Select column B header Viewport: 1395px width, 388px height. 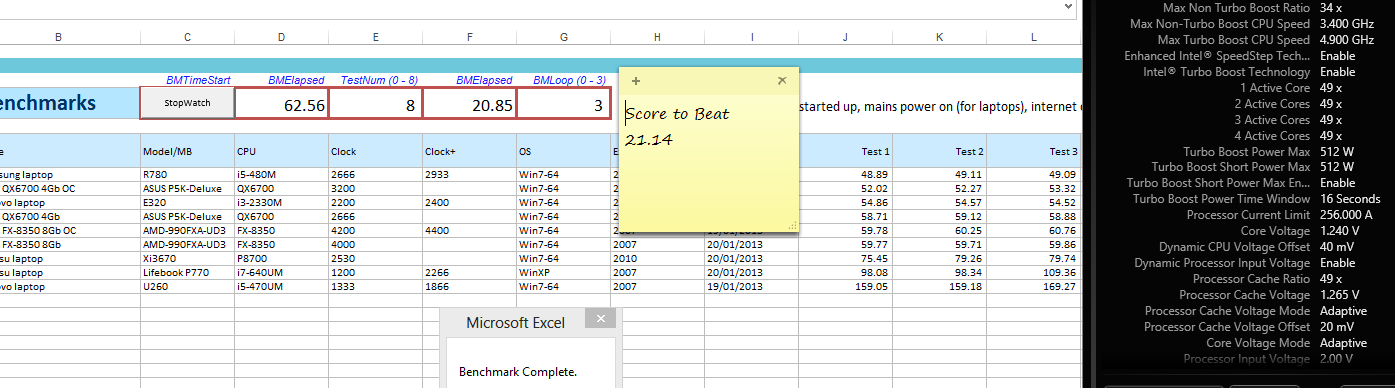coord(58,37)
